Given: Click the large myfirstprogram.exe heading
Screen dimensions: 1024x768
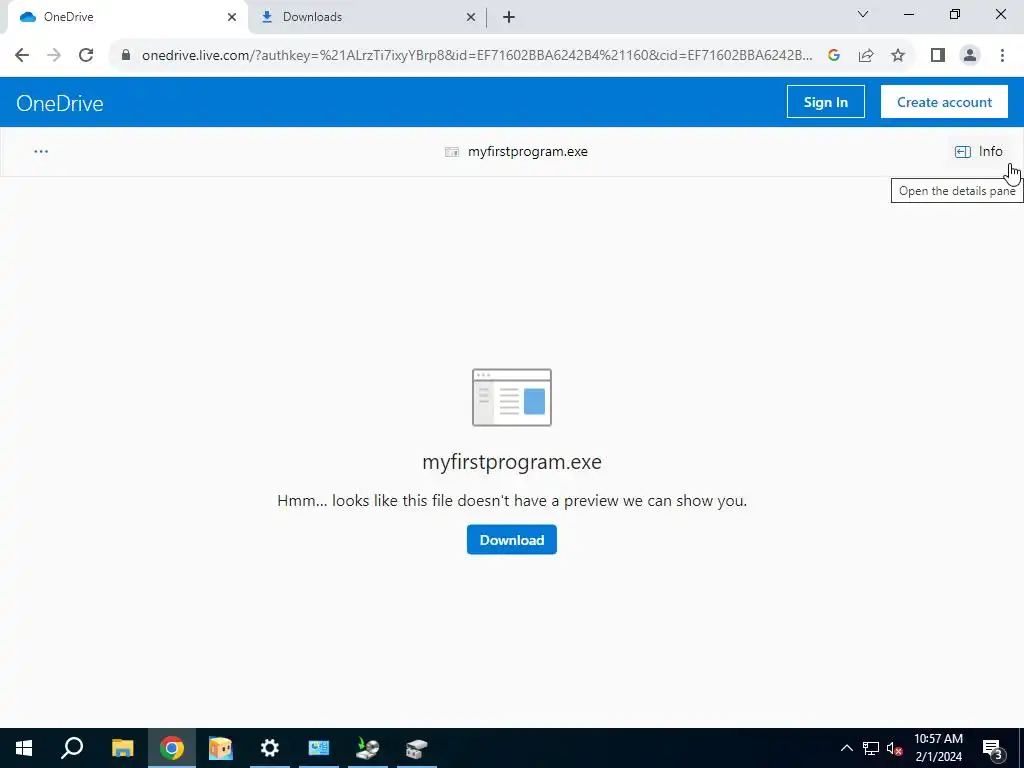Looking at the screenshot, I should pos(512,462).
